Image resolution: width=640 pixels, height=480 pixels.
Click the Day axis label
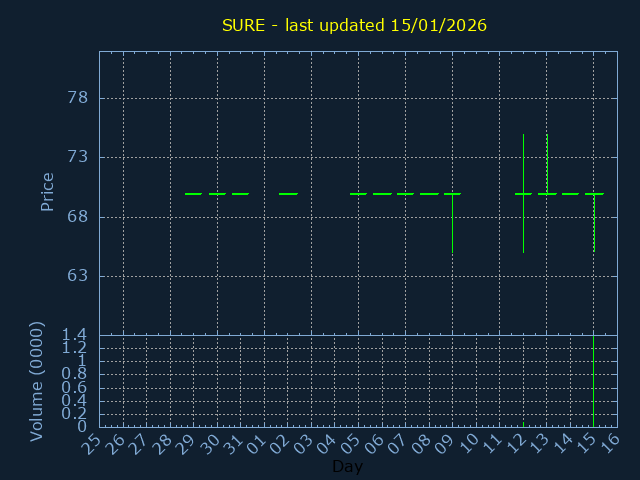point(347,467)
